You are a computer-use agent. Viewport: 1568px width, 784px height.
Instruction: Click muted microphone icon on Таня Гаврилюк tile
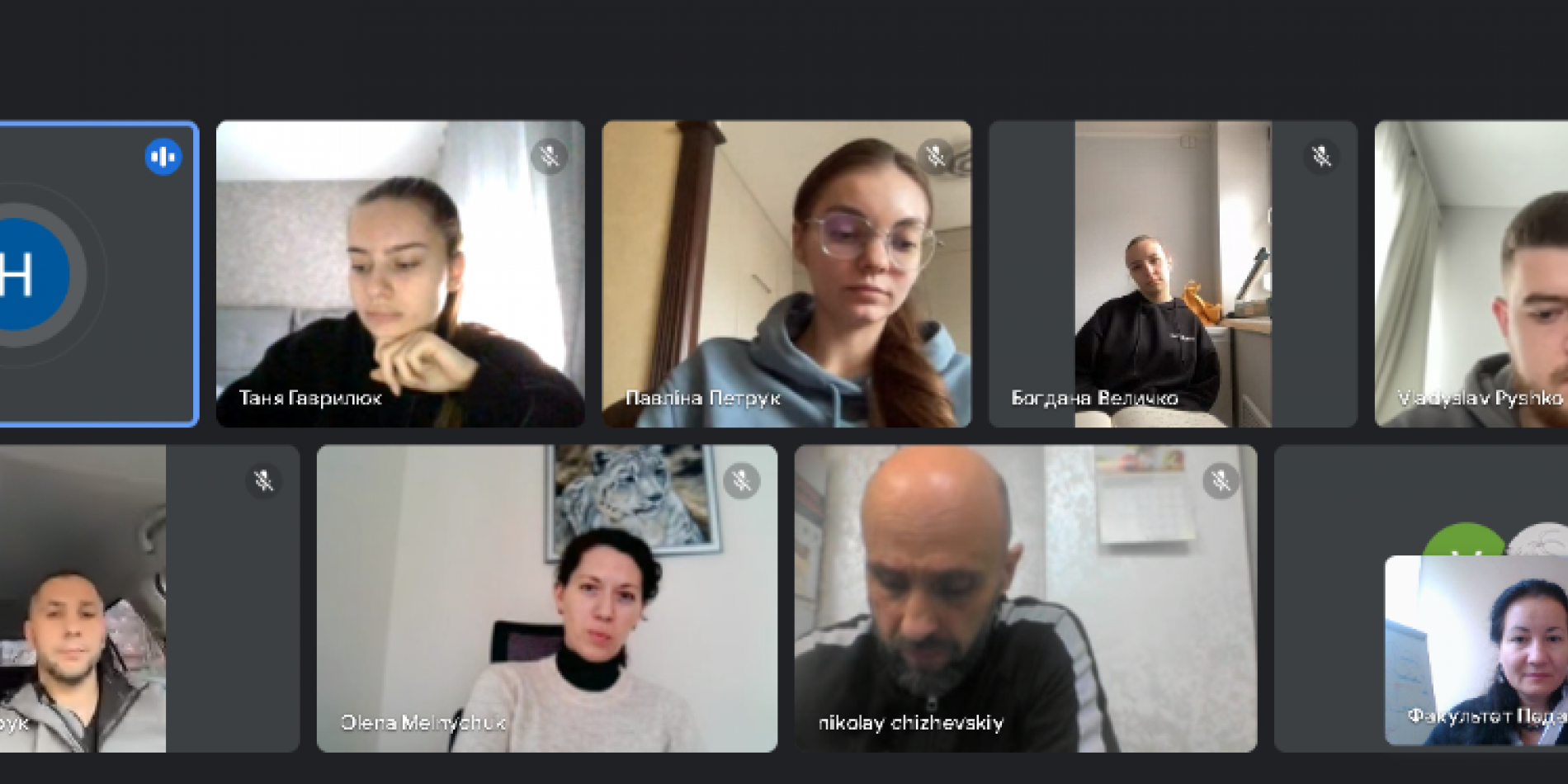549,156
